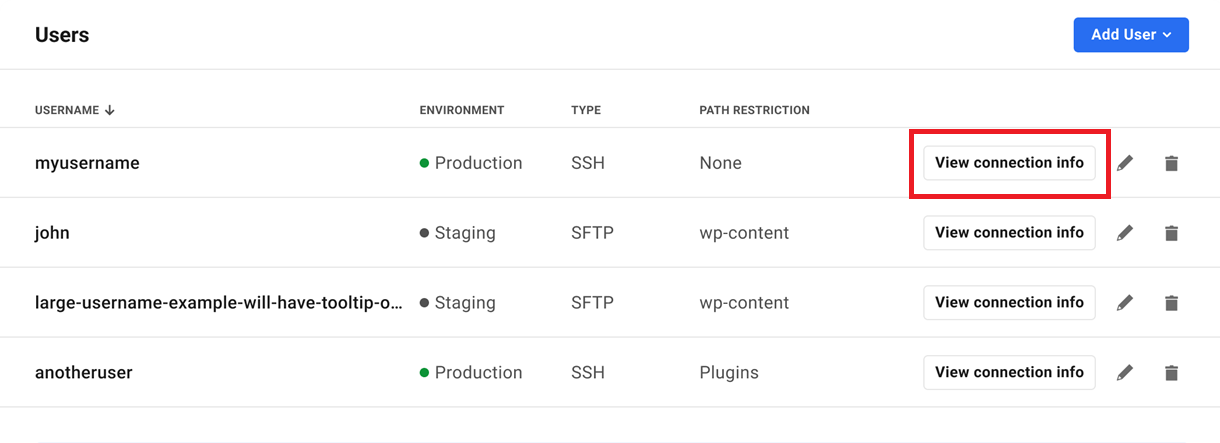Delete large-username-example user via trash icon
Screen dimensions: 1220x443
click(x=1172, y=302)
